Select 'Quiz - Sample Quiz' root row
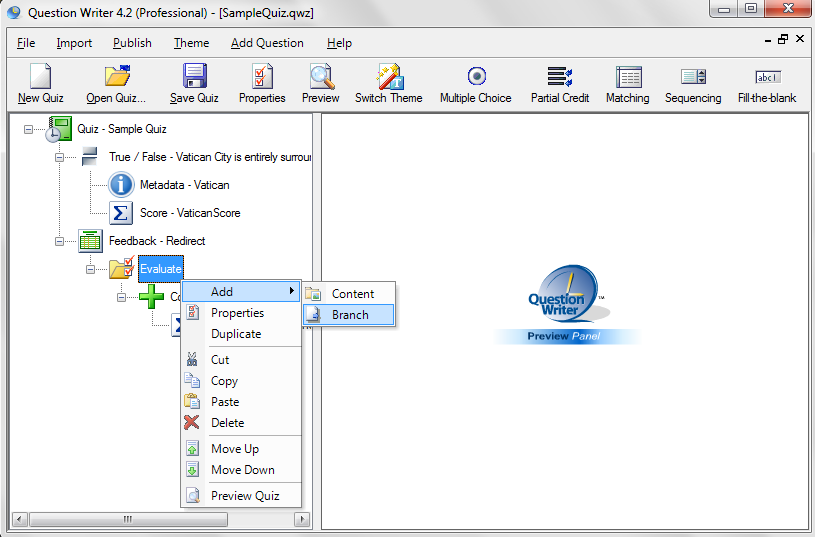Screen dimensions: 815x537 point(122,129)
